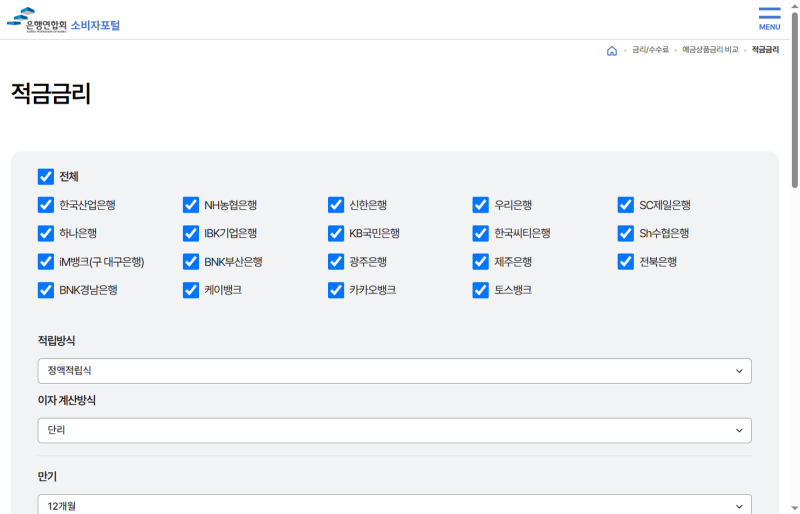
Task: Toggle KB국민은행 checkbox
Action: [x=336, y=233]
